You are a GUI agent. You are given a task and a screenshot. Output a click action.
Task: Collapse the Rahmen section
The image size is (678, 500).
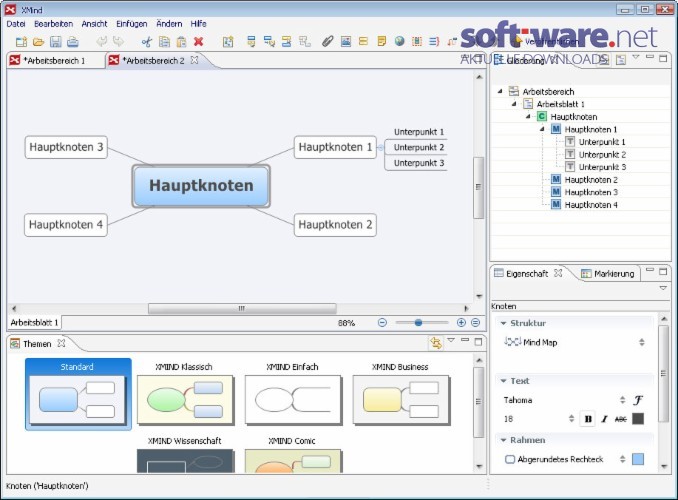tap(503, 440)
